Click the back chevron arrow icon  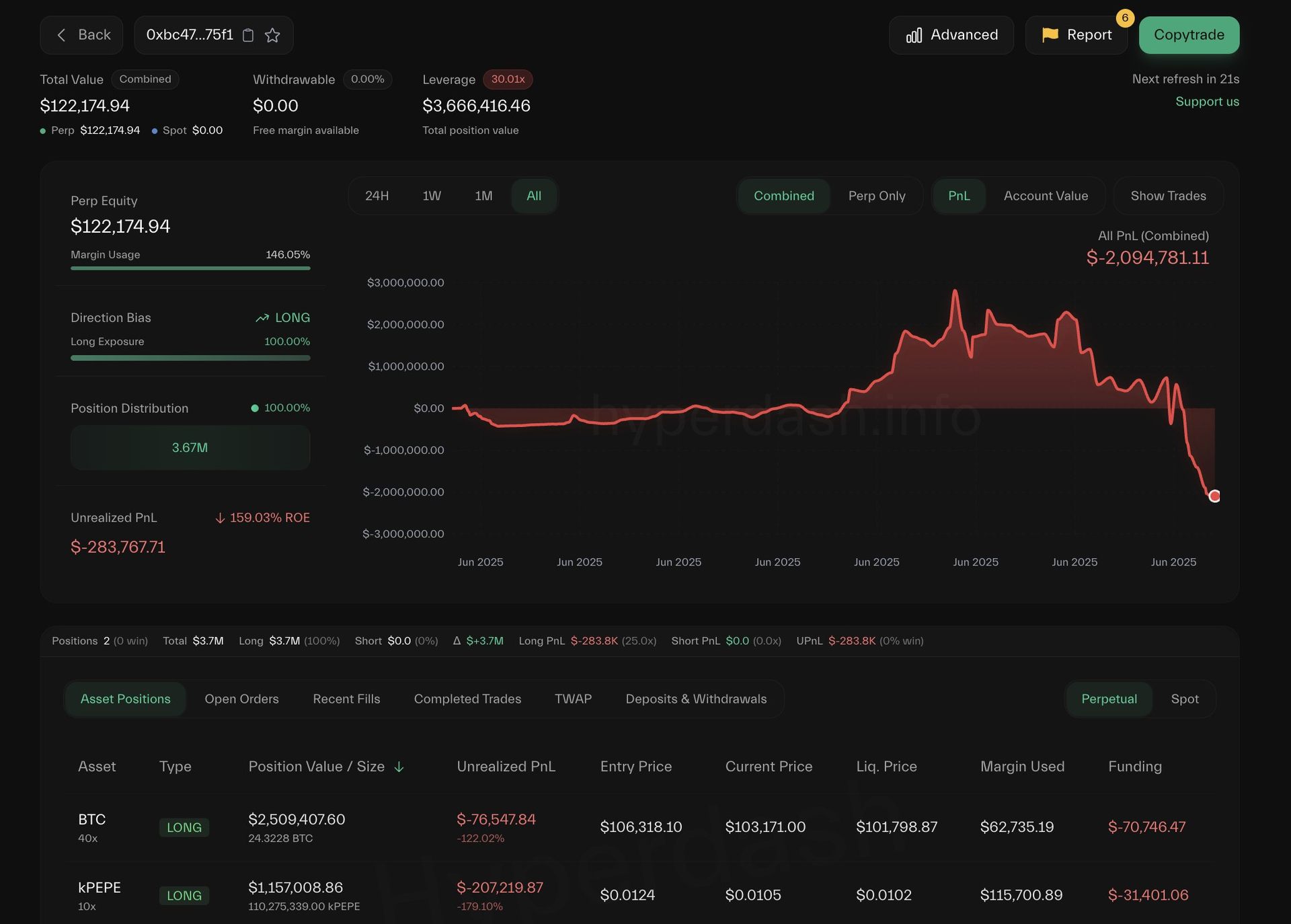click(61, 34)
